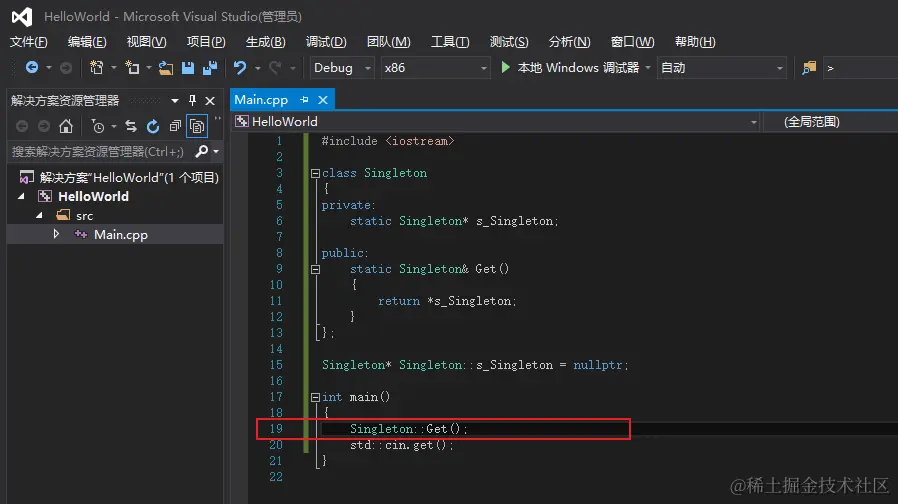
Task: Collapse All in Solution Explorer
Action: coord(175,126)
